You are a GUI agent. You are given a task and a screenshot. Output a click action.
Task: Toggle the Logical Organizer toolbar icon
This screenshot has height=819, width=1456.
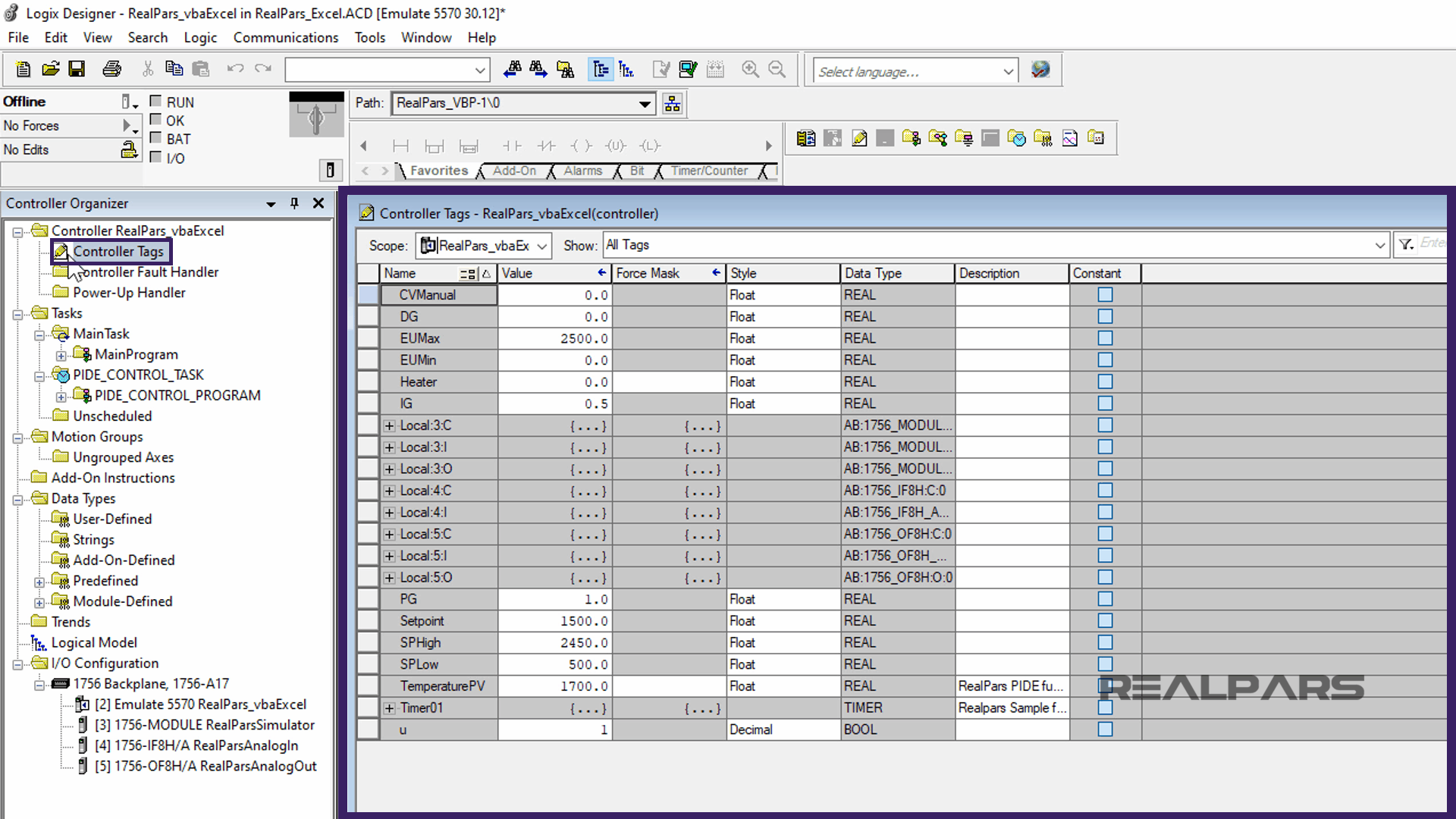click(626, 70)
